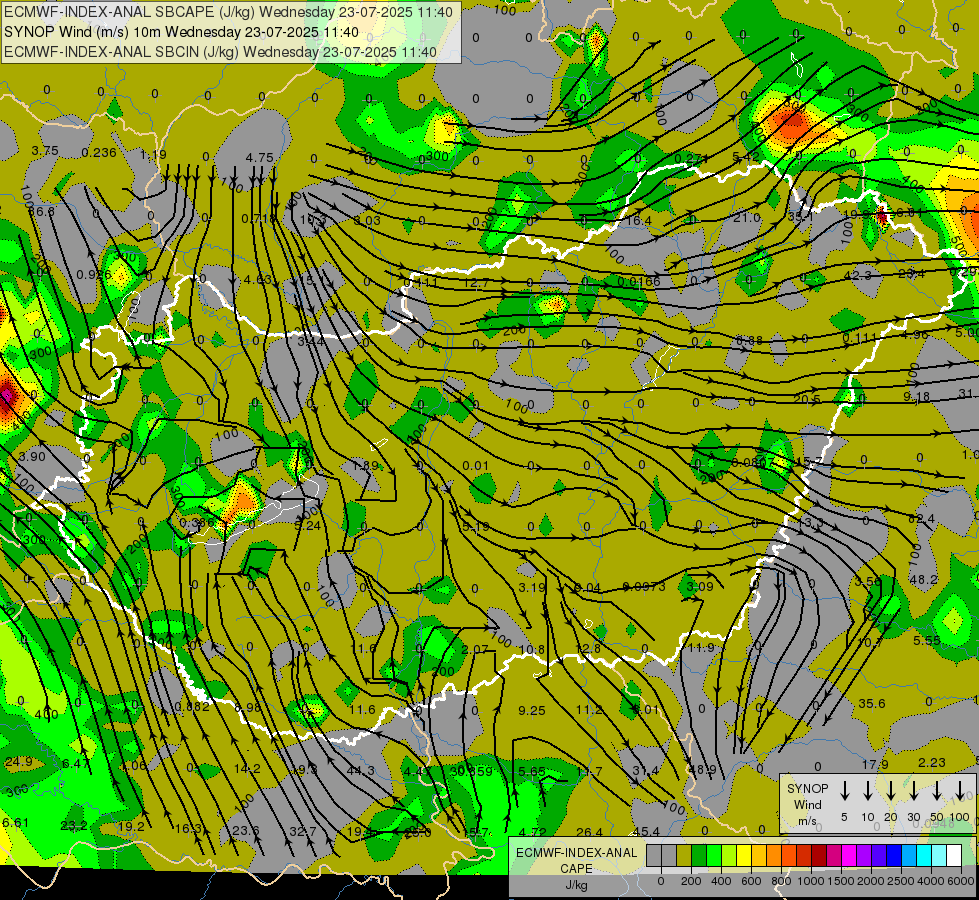
Task: Pick the leftmost gray CAPE legend swatch
Action: (x=654, y=856)
